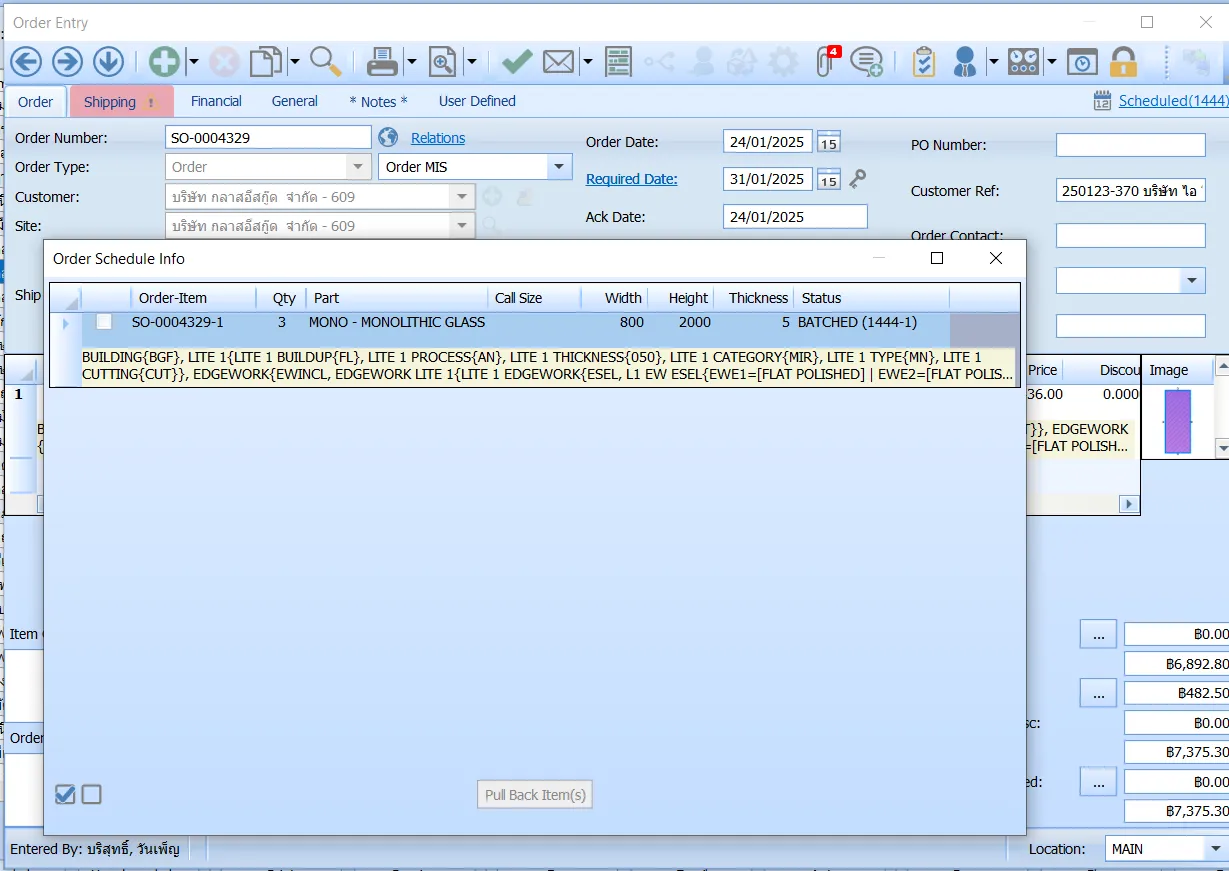The image size is (1229, 871).
Task: Click ellipsis button beside ฿482.50 amount
Action: point(1098,692)
